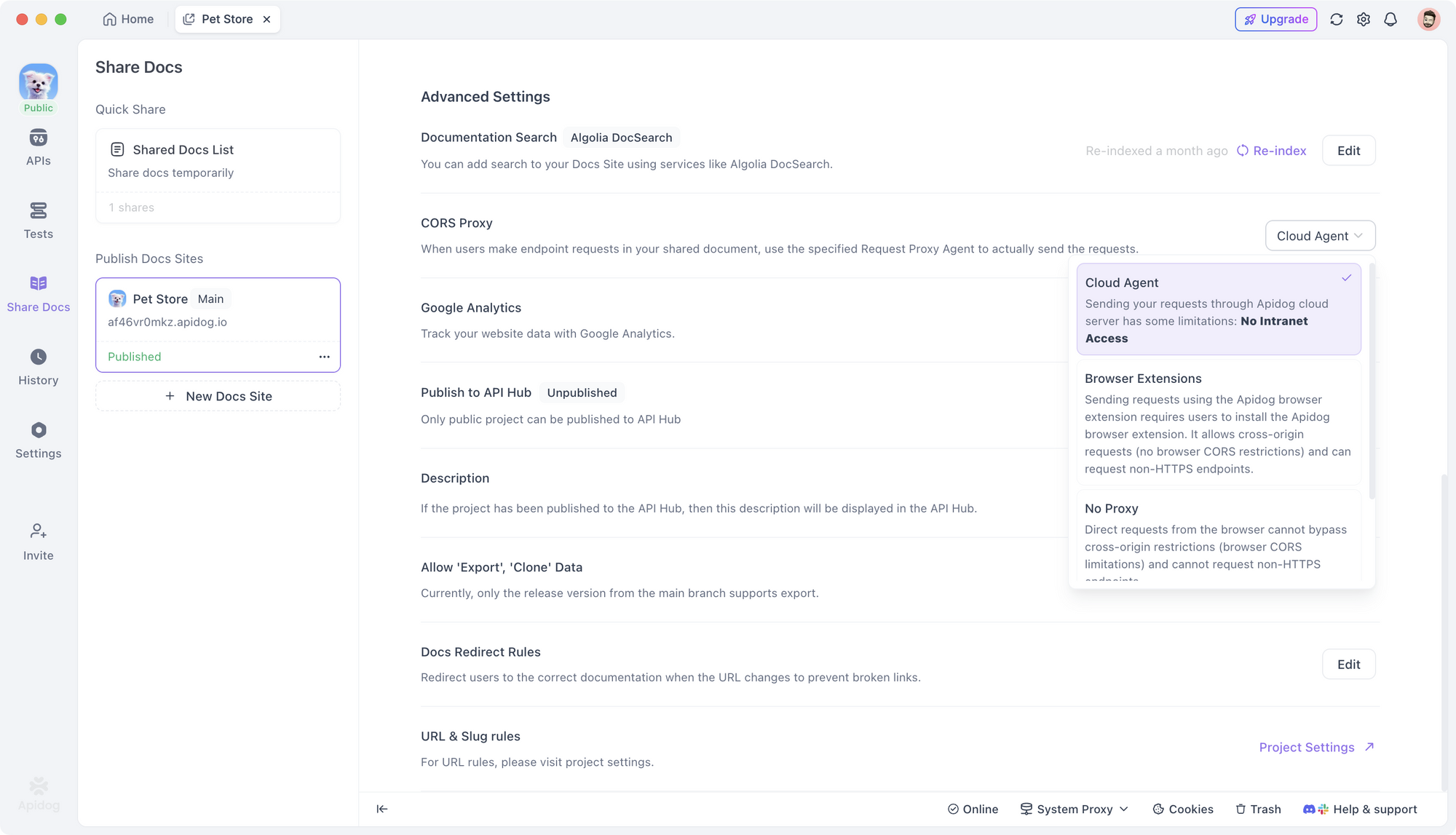The image size is (1456, 835).
Task: Click the Google Analytics heading
Action: pyautogui.click(x=471, y=308)
